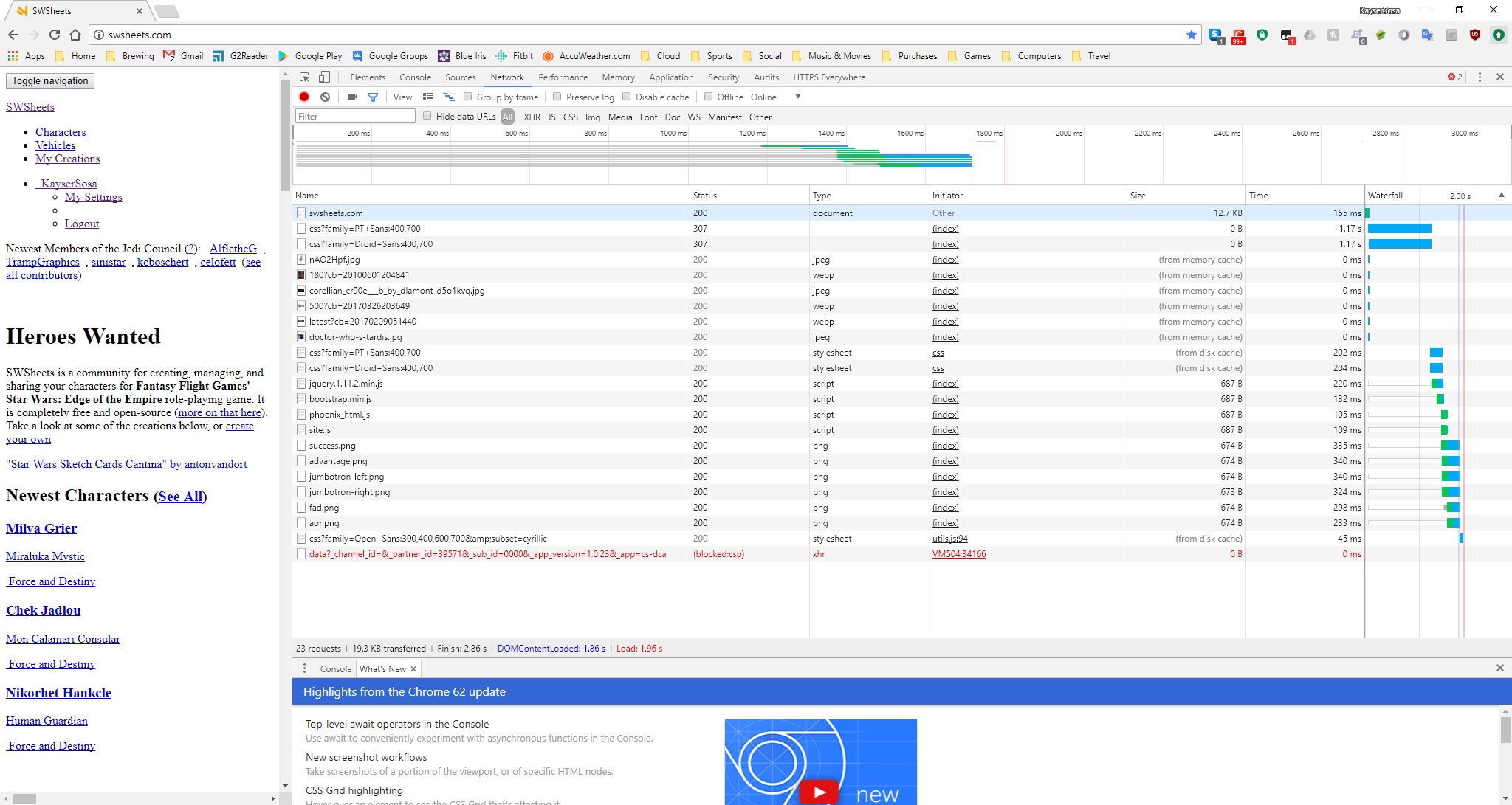Enable the Disable cache checkbox
The image size is (1512, 805).
(626, 97)
